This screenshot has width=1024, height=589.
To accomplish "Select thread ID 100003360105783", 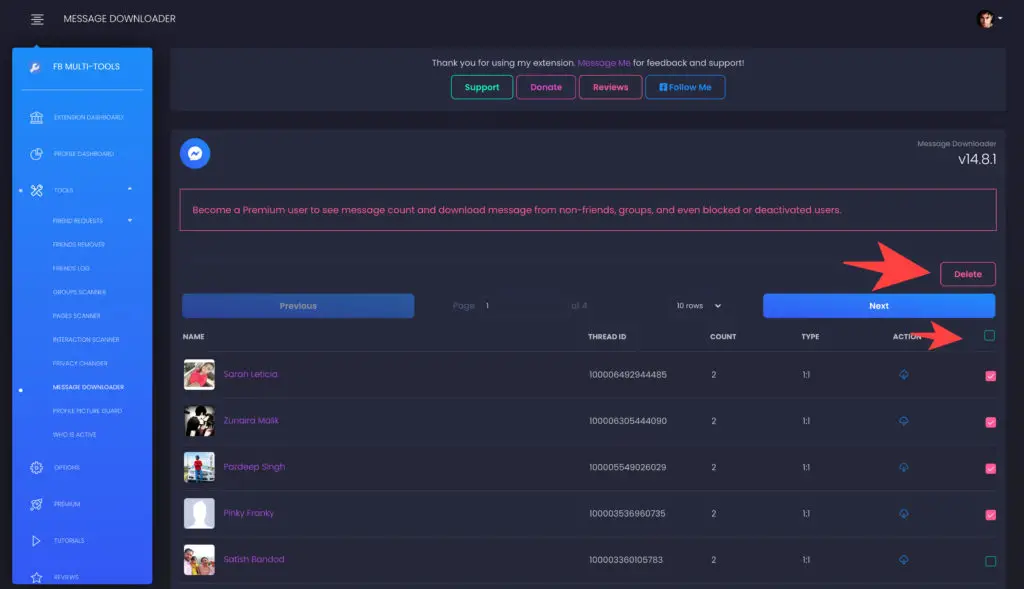I will (x=626, y=560).
